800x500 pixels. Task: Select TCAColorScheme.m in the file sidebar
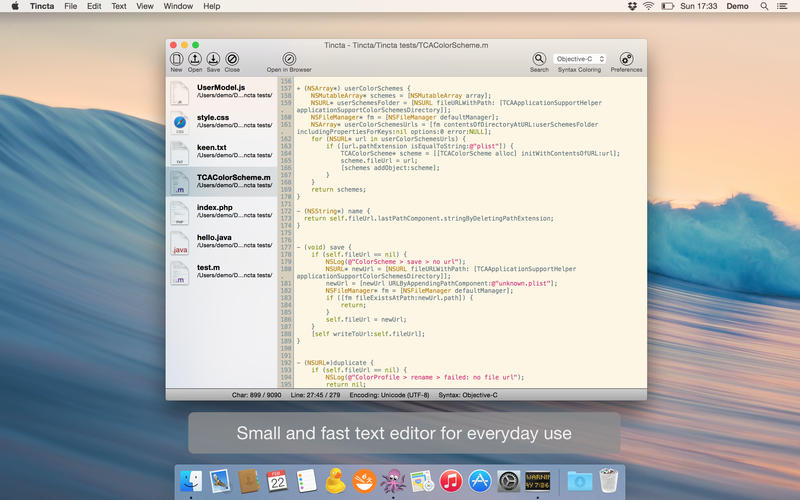coord(221,182)
